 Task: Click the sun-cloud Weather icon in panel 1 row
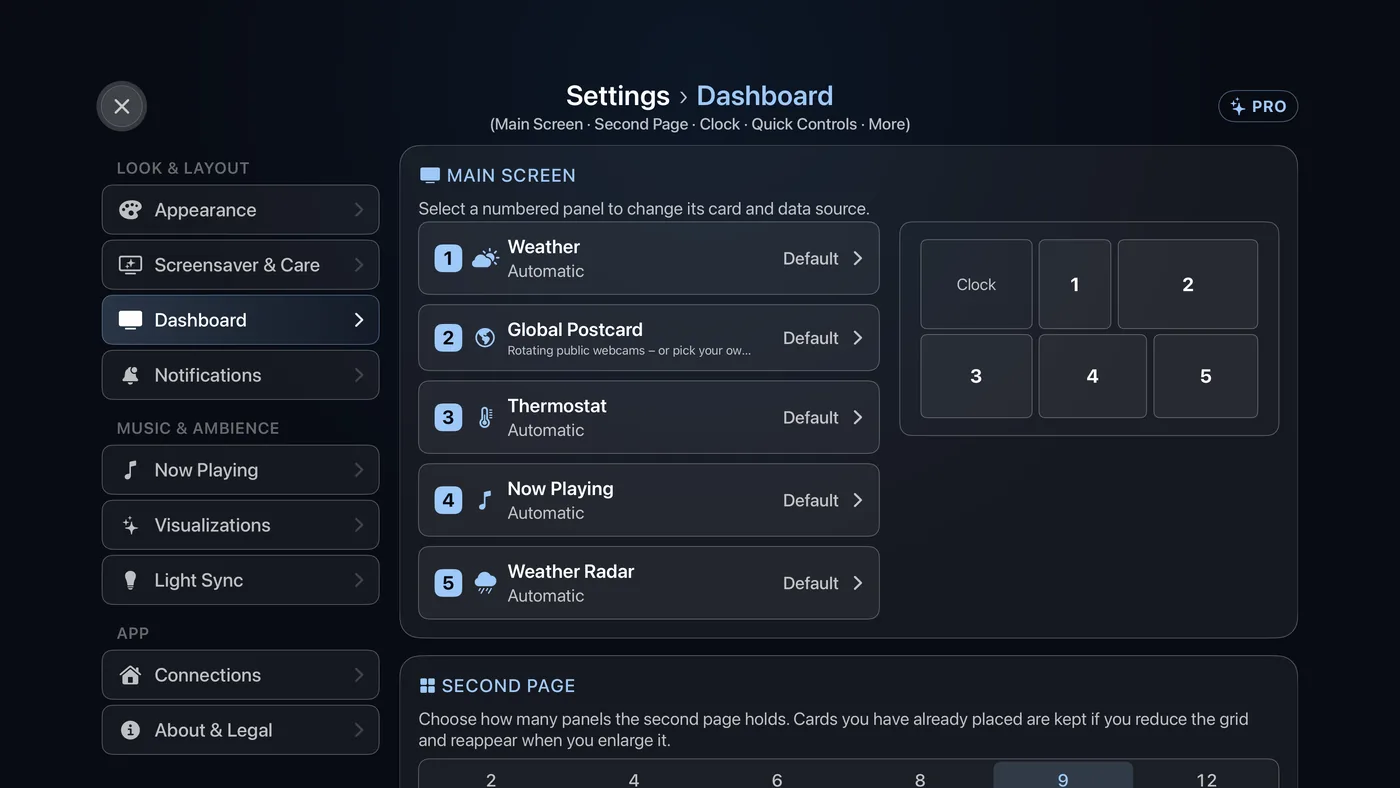[x=485, y=258]
